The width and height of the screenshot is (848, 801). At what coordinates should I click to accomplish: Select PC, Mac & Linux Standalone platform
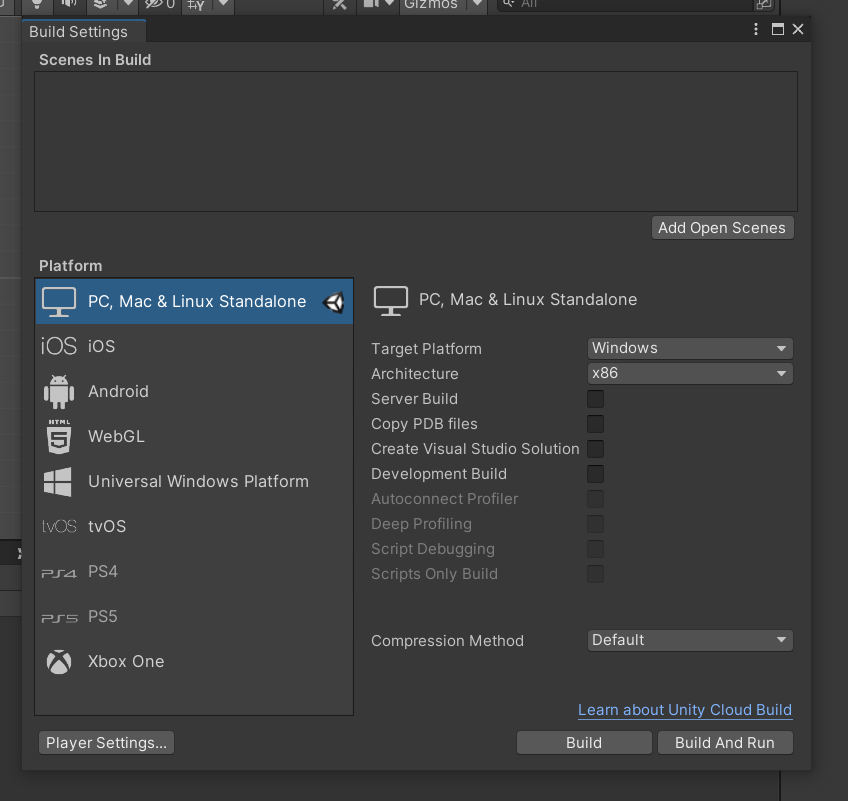(194, 301)
